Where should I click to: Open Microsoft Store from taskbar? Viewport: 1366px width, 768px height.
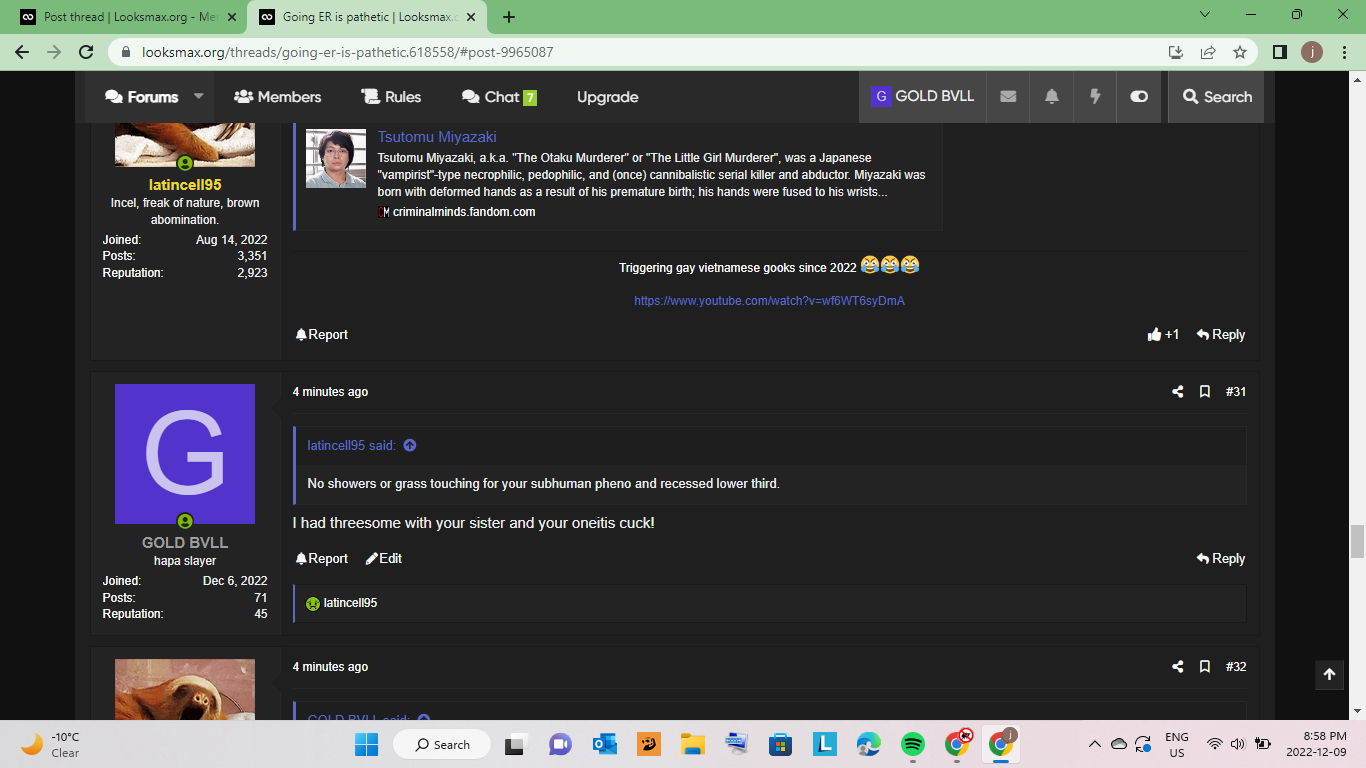(x=780, y=744)
